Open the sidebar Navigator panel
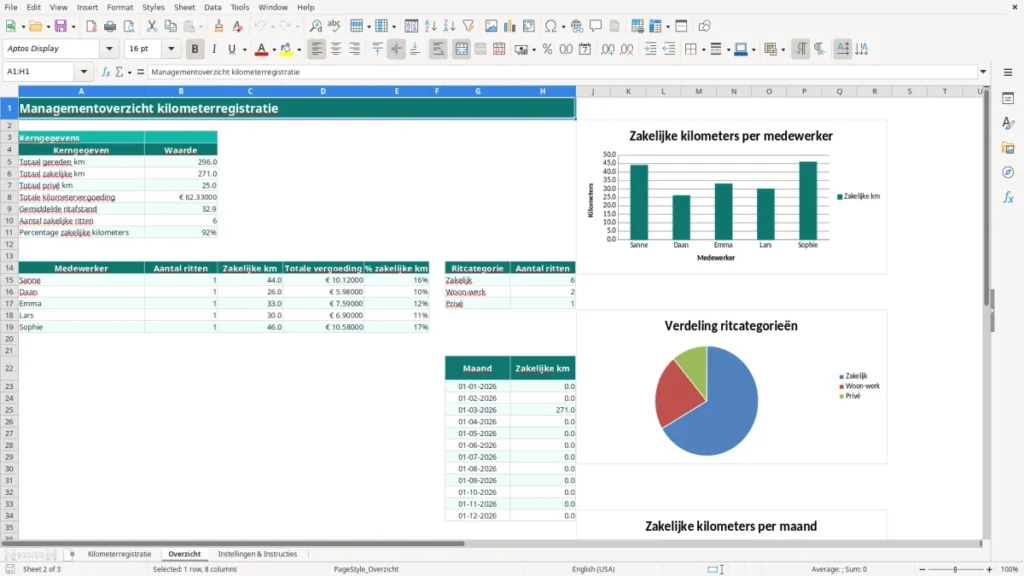 1008,172
